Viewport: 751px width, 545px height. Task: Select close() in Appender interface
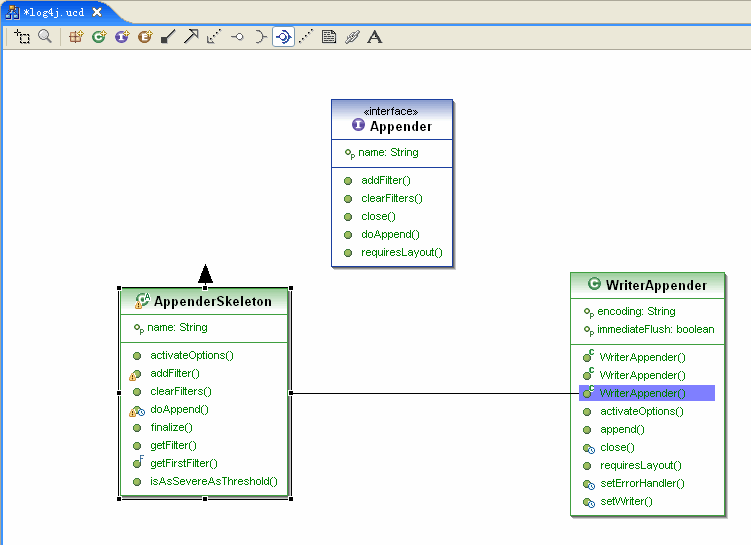[378, 216]
